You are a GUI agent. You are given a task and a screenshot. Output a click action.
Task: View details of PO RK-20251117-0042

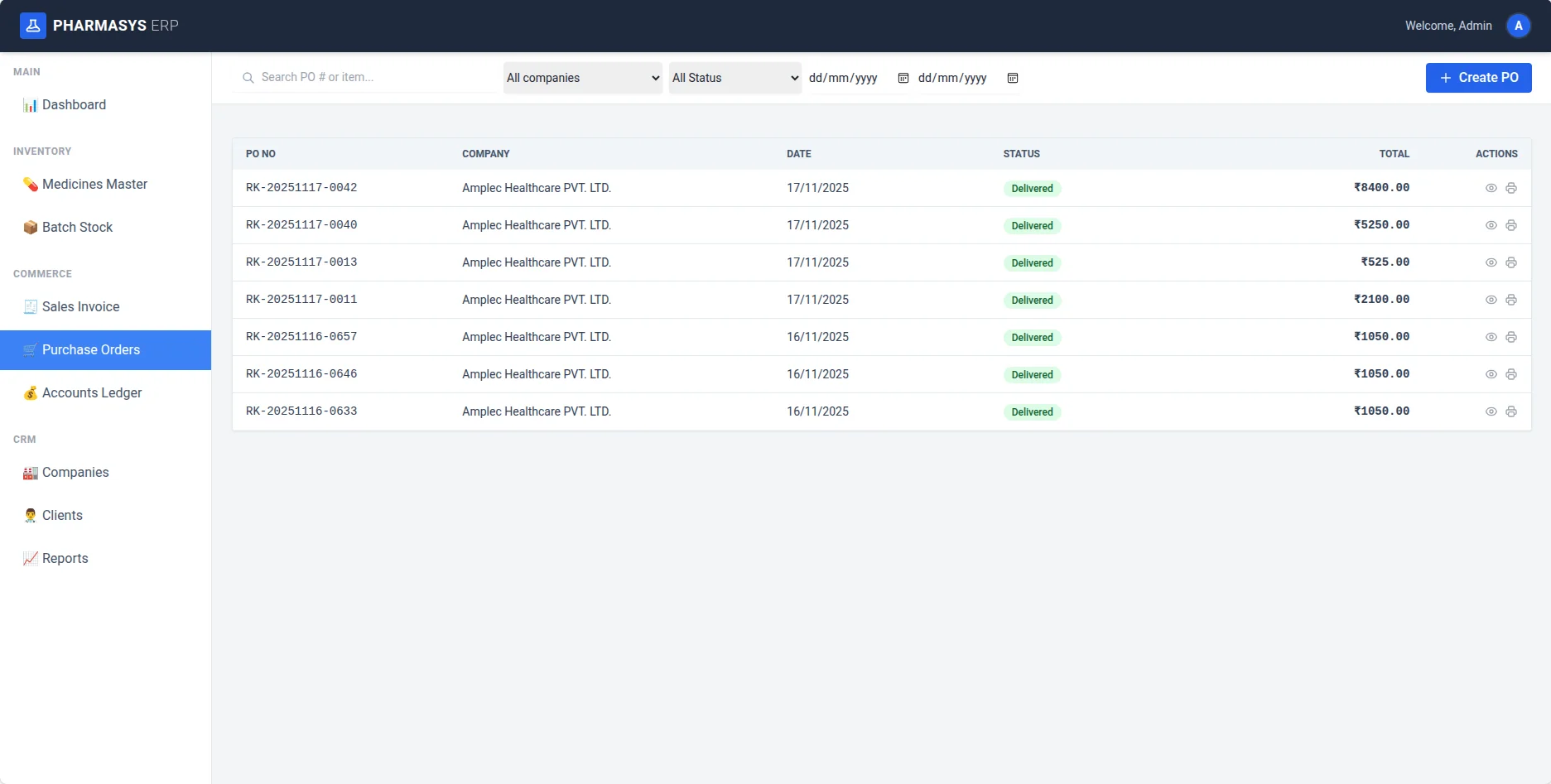point(1491,188)
